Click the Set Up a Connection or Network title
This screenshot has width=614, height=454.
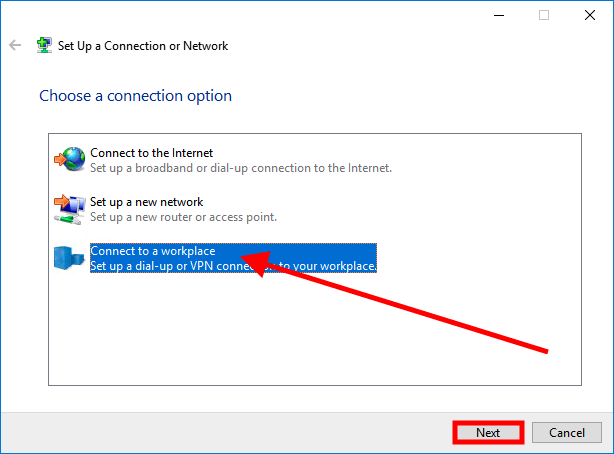click(143, 46)
